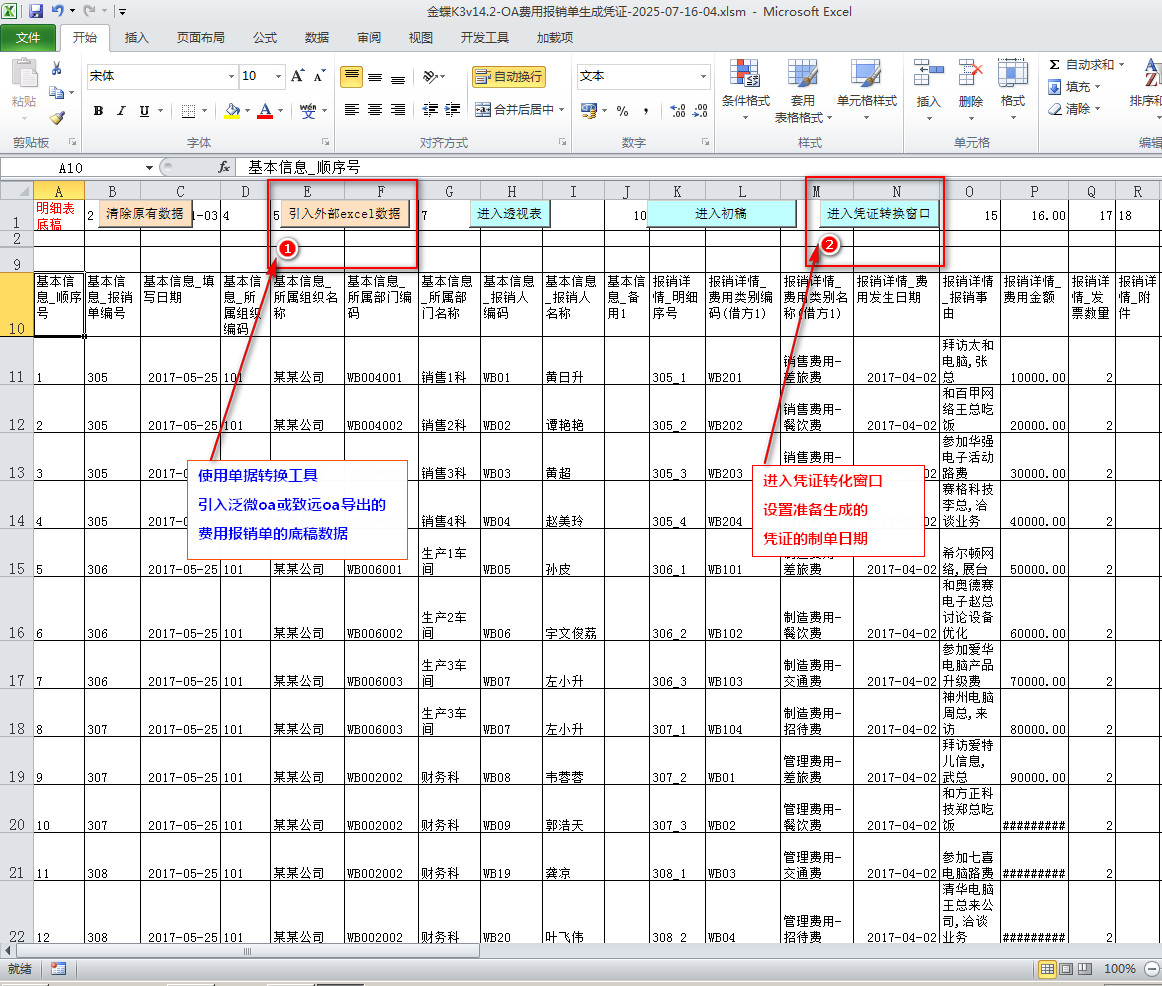Click the 清除原有数据 button
This screenshot has width=1162, height=986.
(145, 213)
